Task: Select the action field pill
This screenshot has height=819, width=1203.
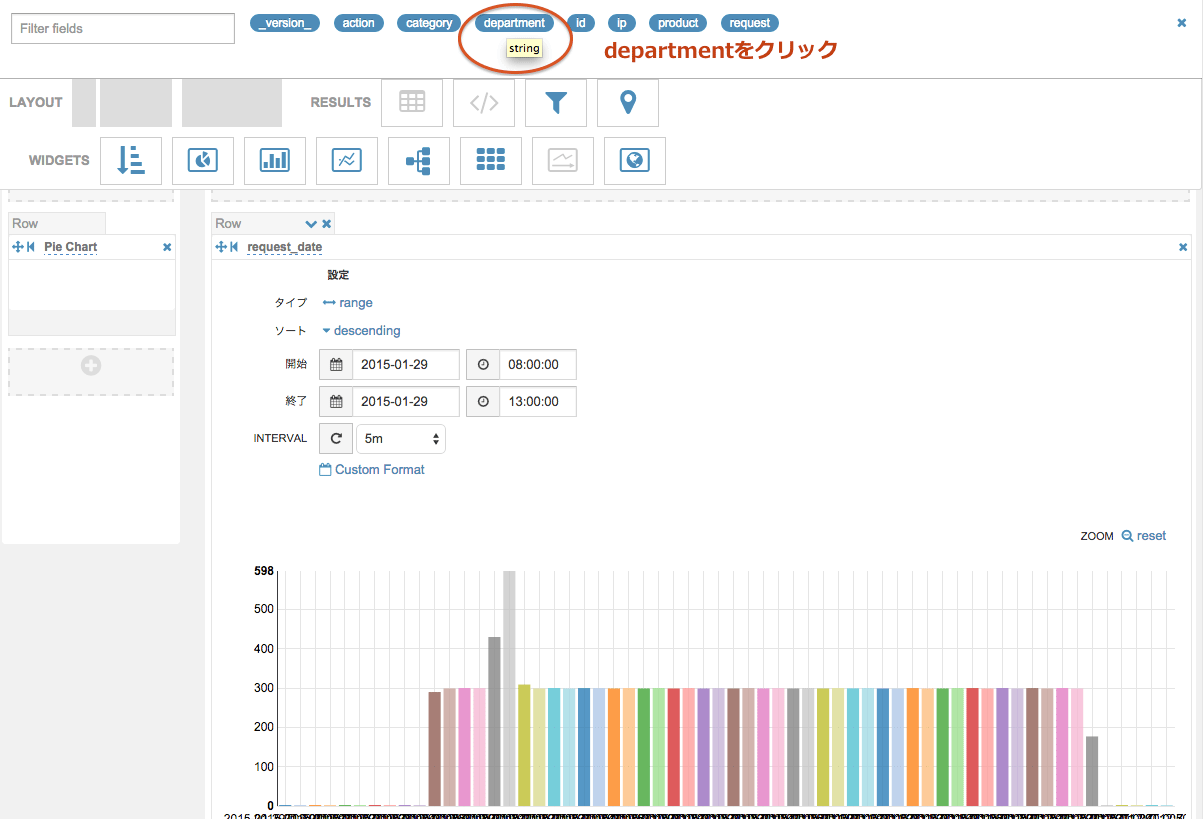Action: [359, 23]
